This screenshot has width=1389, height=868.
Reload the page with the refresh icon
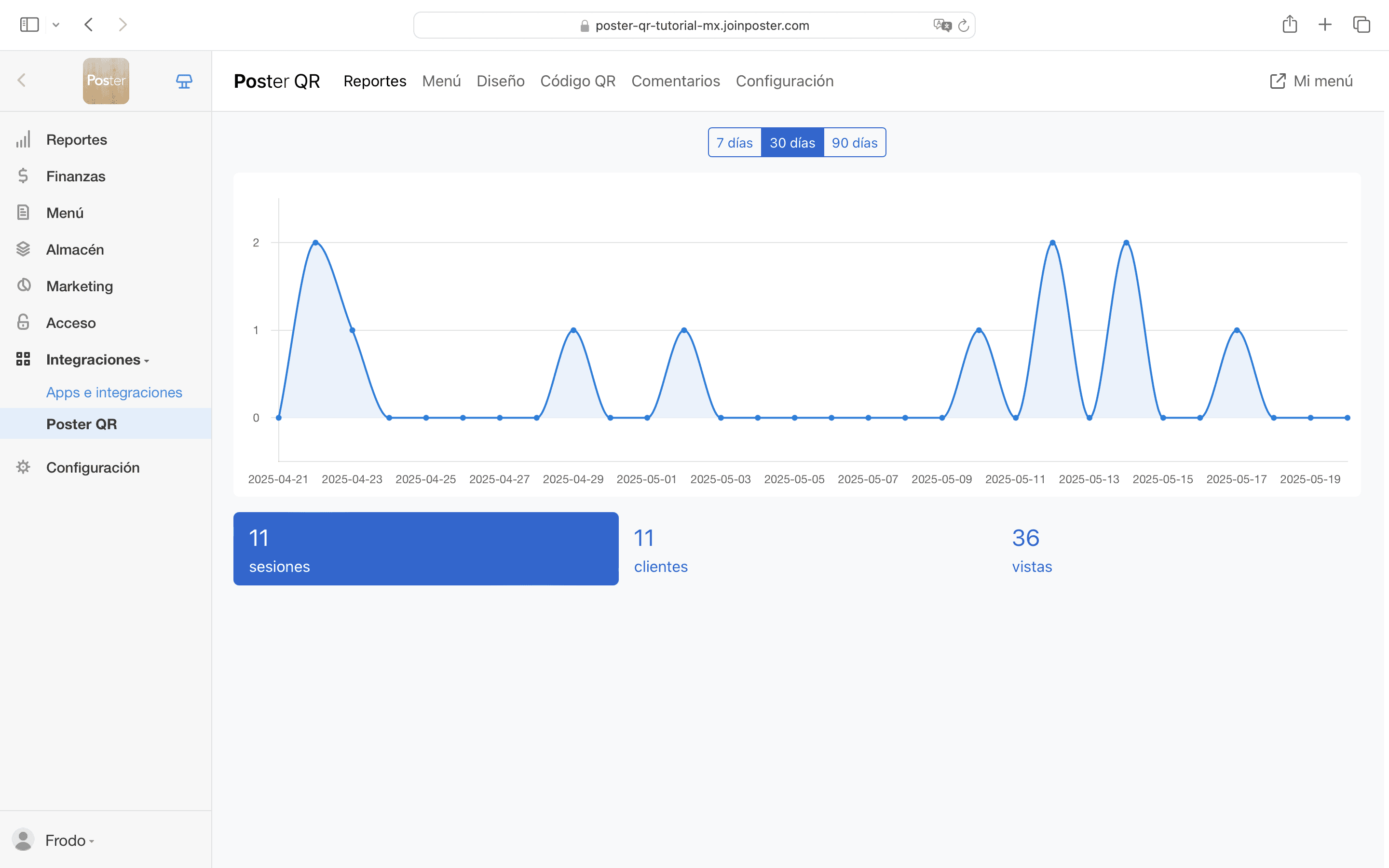(964, 25)
